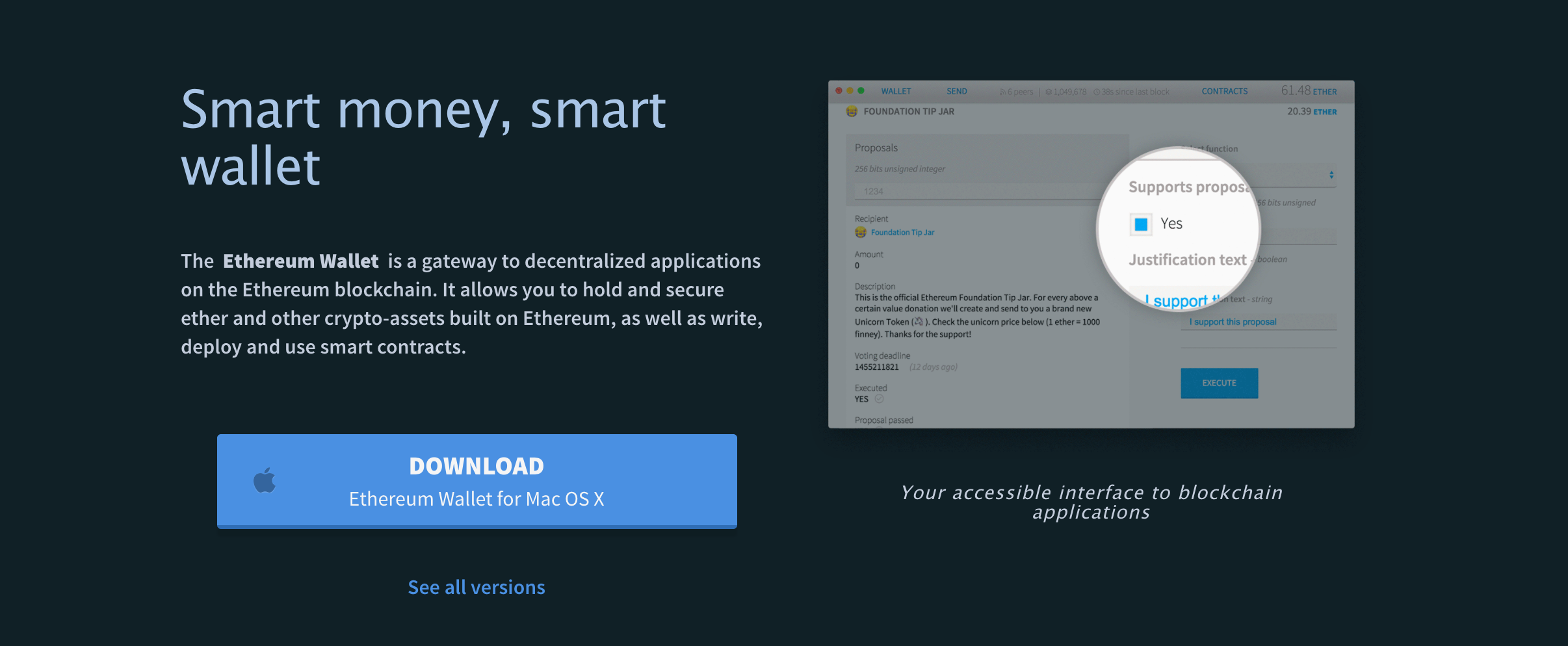Click the check icon next to Executed YES
Screen dimensions: 1568x646
point(879,399)
